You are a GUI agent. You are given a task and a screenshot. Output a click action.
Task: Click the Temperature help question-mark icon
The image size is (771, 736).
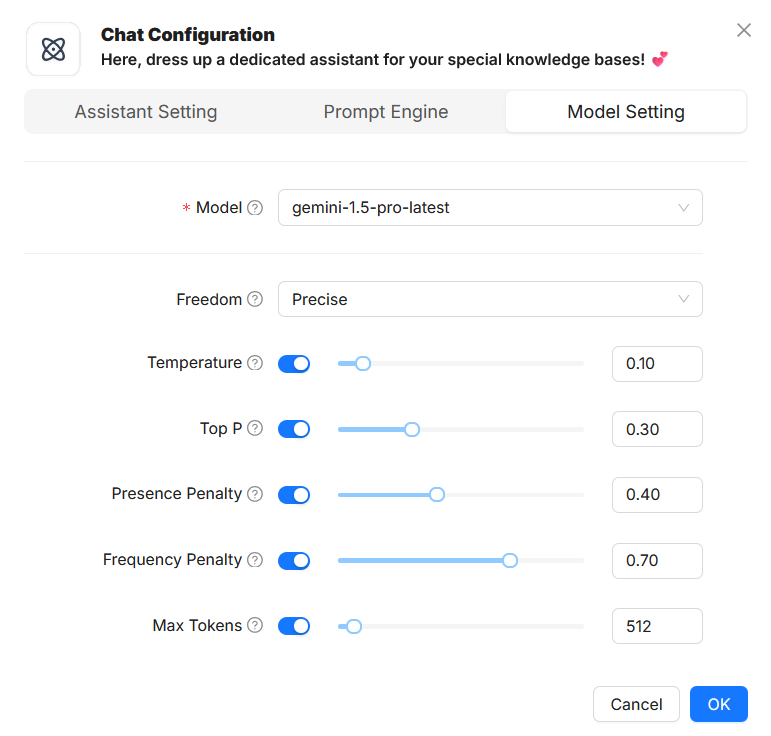coord(255,363)
